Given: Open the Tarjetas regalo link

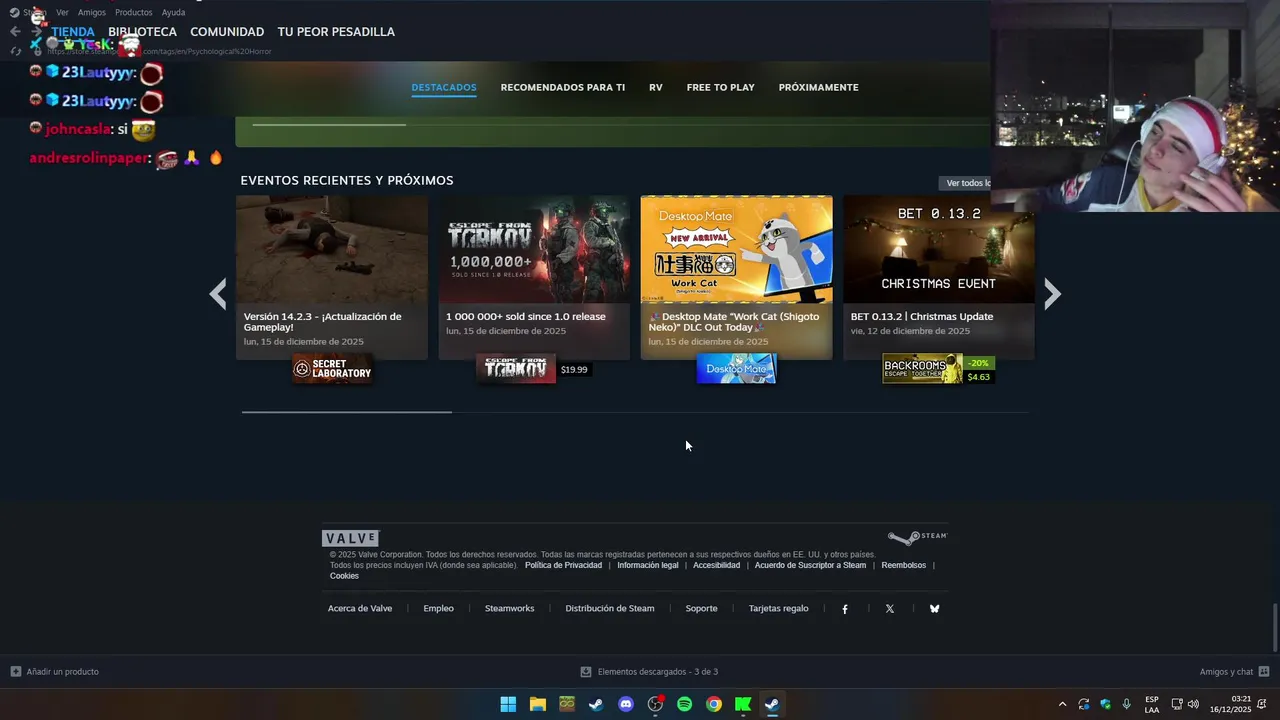Looking at the screenshot, I should coord(779,608).
